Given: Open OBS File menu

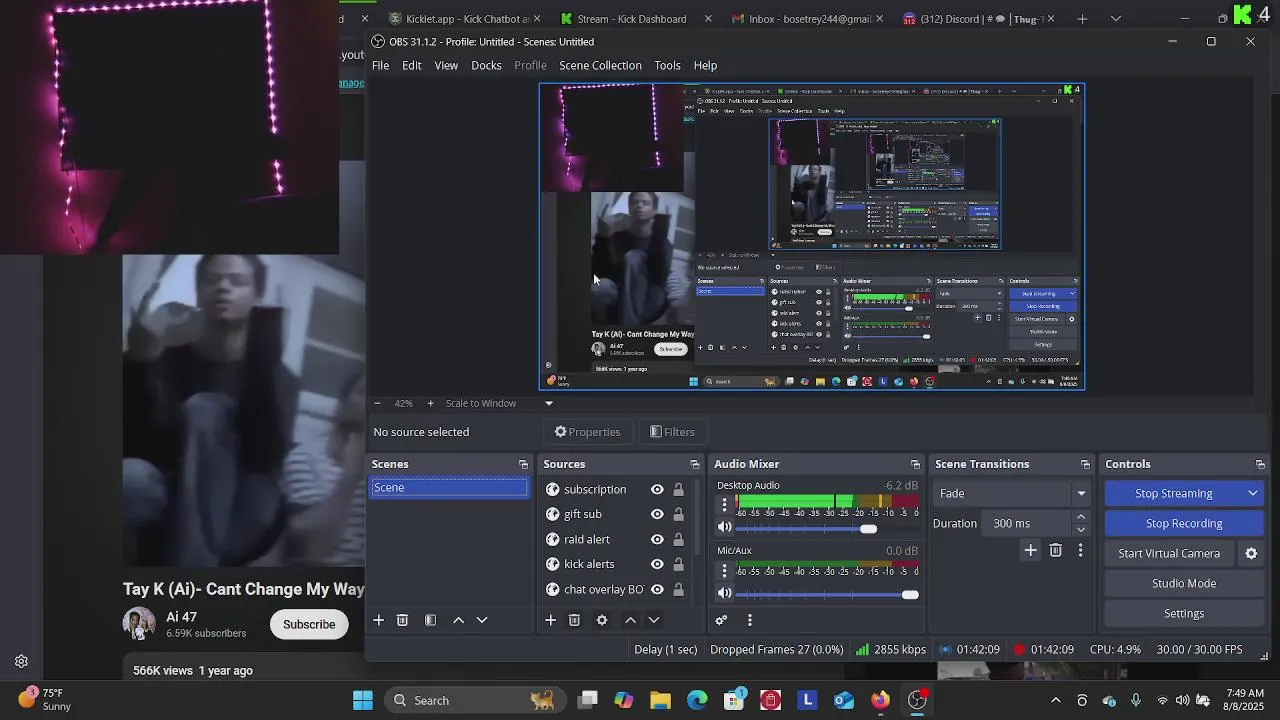Looking at the screenshot, I should coord(380,65).
